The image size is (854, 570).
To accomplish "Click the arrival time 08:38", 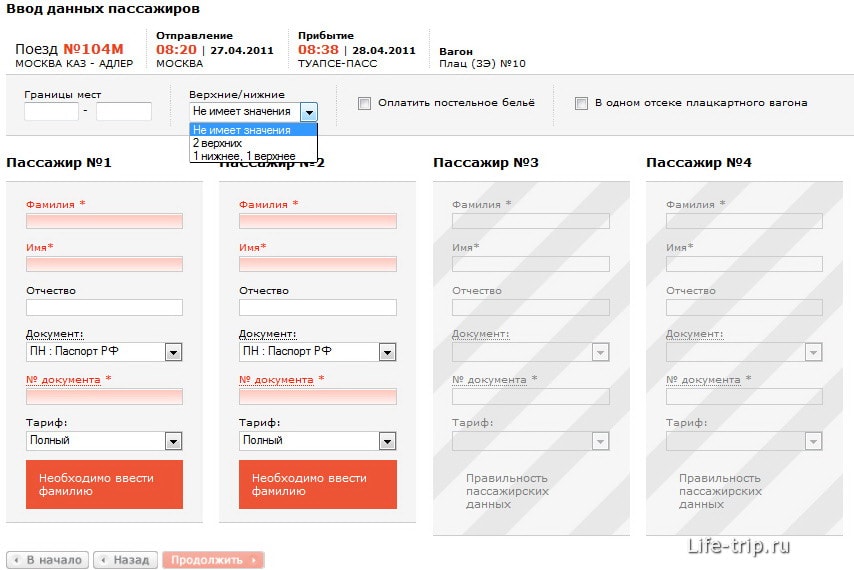I will [318, 50].
